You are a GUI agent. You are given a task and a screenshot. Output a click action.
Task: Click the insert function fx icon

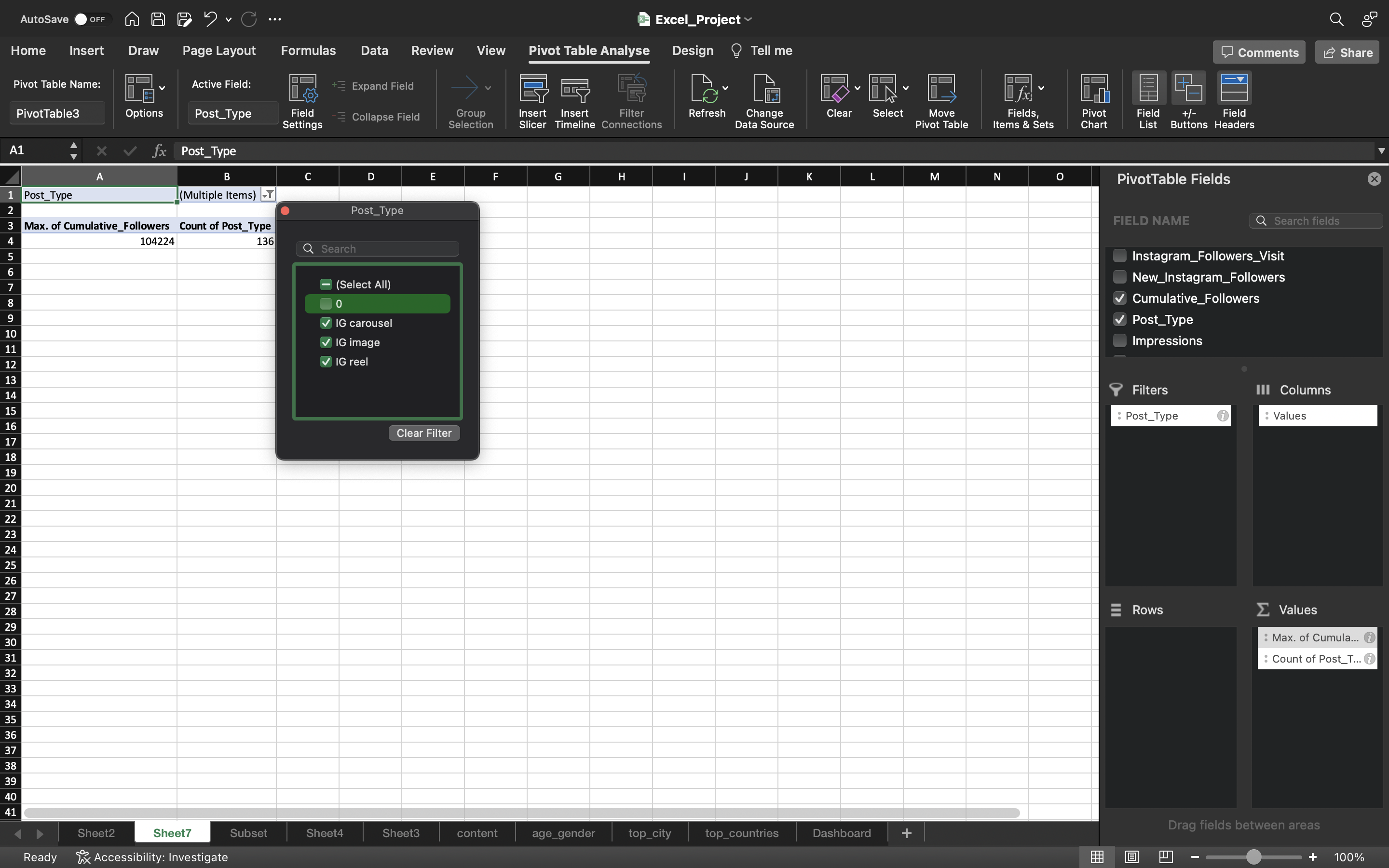pyautogui.click(x=159, y=151)
